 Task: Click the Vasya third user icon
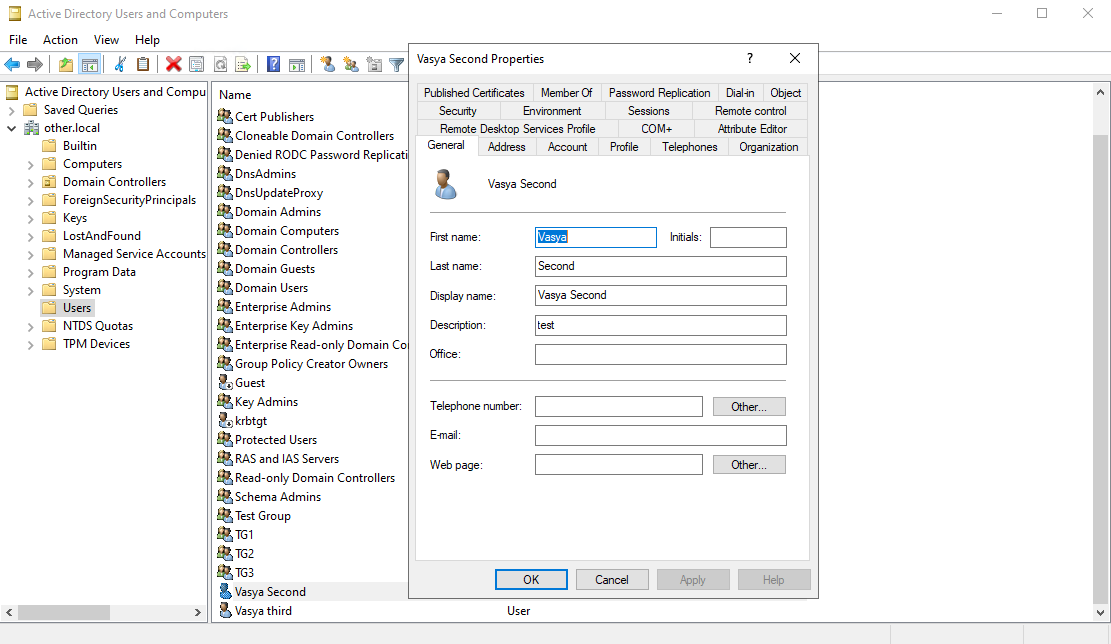tap(225, 610)
